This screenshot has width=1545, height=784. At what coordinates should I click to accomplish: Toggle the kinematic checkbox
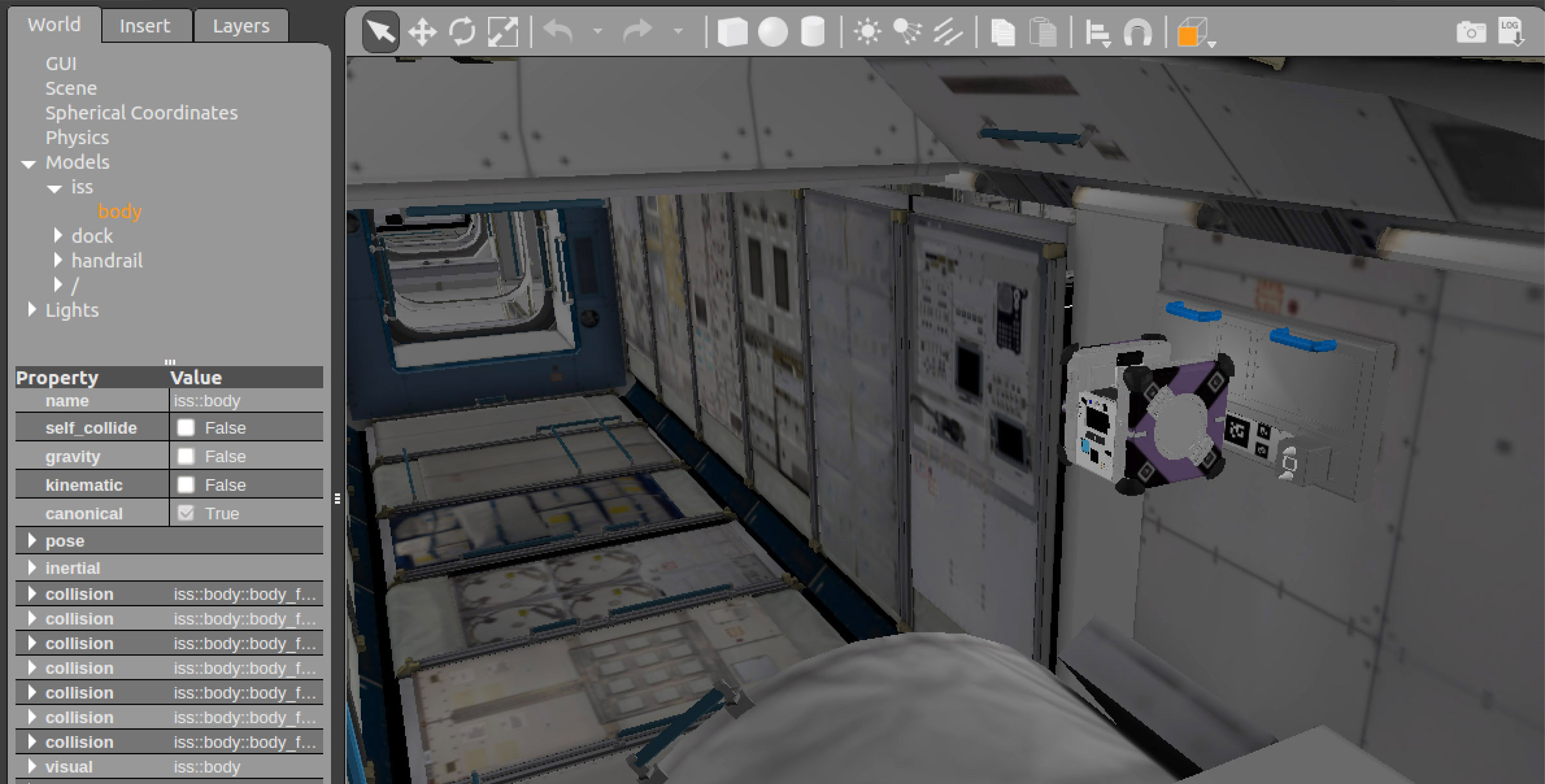186,484
